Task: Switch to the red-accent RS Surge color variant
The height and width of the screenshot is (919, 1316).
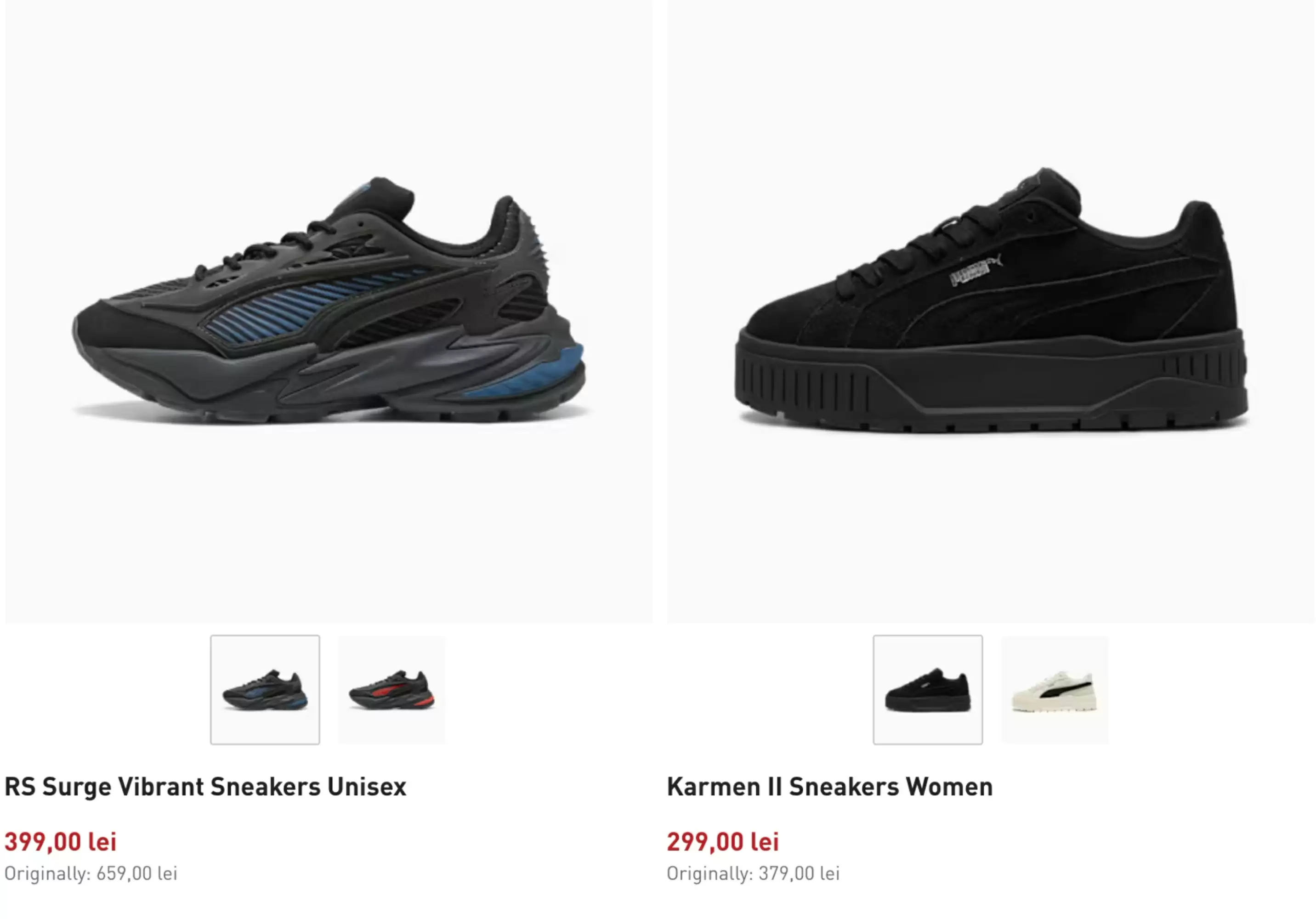Action: [x=391, y=690]
